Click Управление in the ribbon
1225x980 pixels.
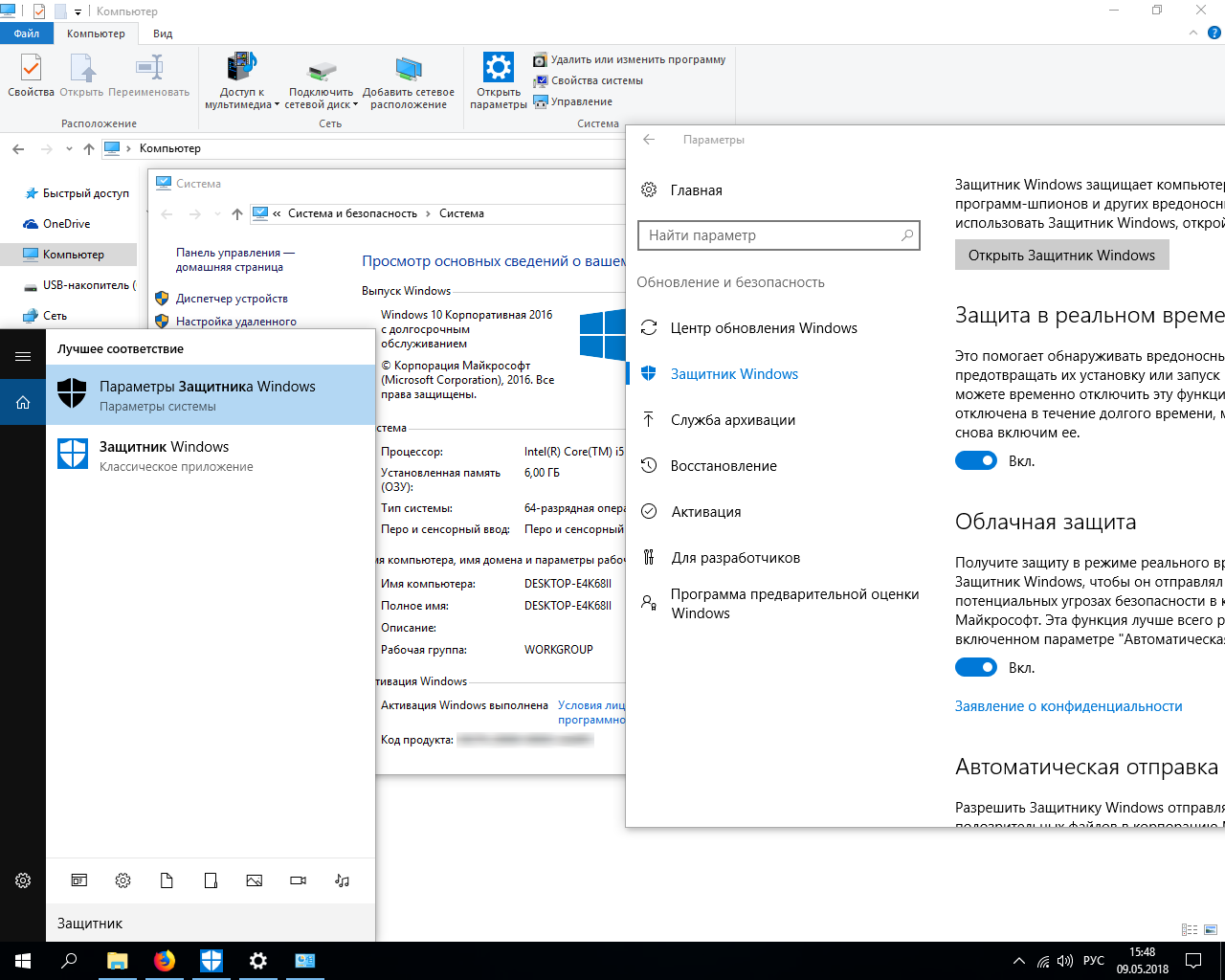click(x=572, y=101)
